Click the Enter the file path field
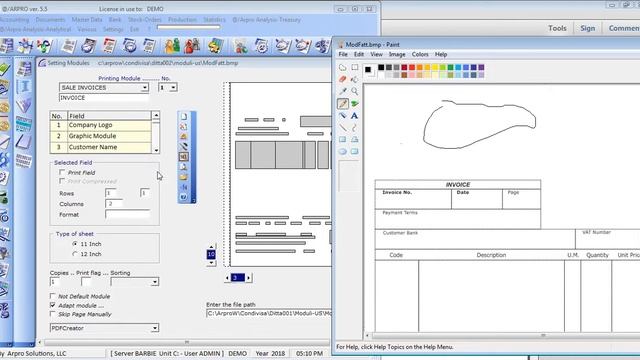 tap(269, 313)
